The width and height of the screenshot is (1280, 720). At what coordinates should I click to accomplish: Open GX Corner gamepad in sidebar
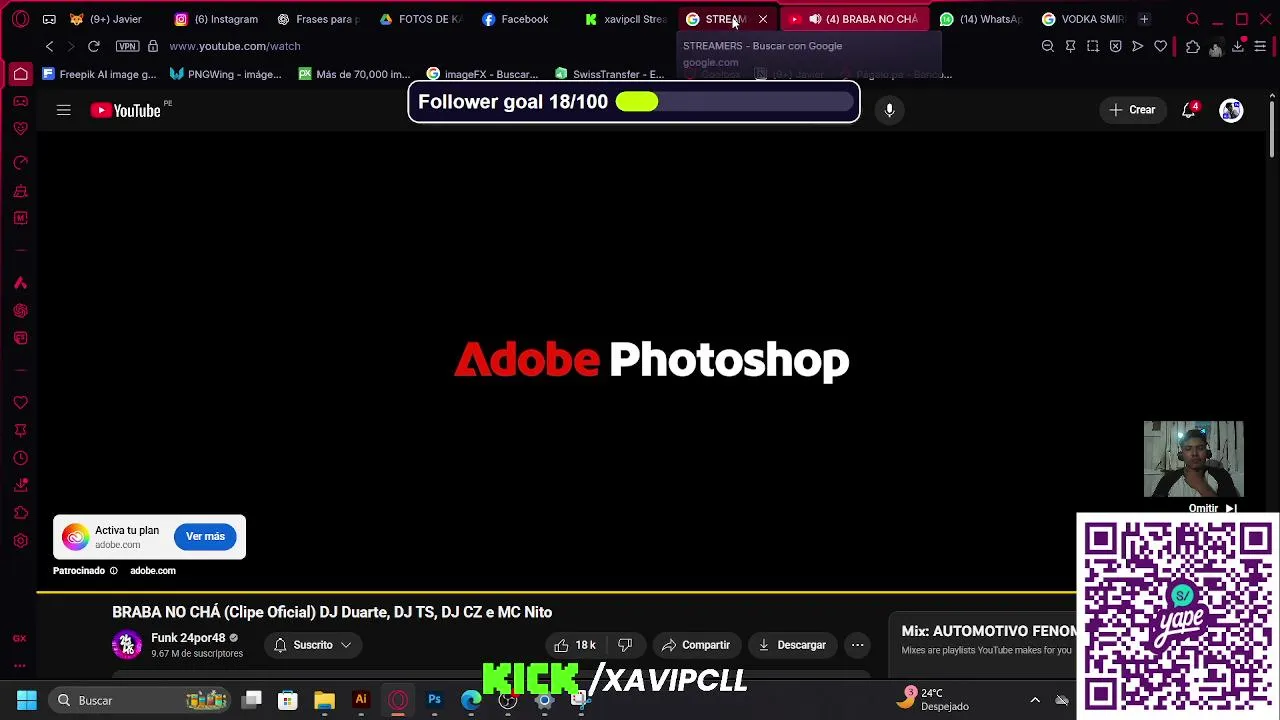click(x=20, y=101)
